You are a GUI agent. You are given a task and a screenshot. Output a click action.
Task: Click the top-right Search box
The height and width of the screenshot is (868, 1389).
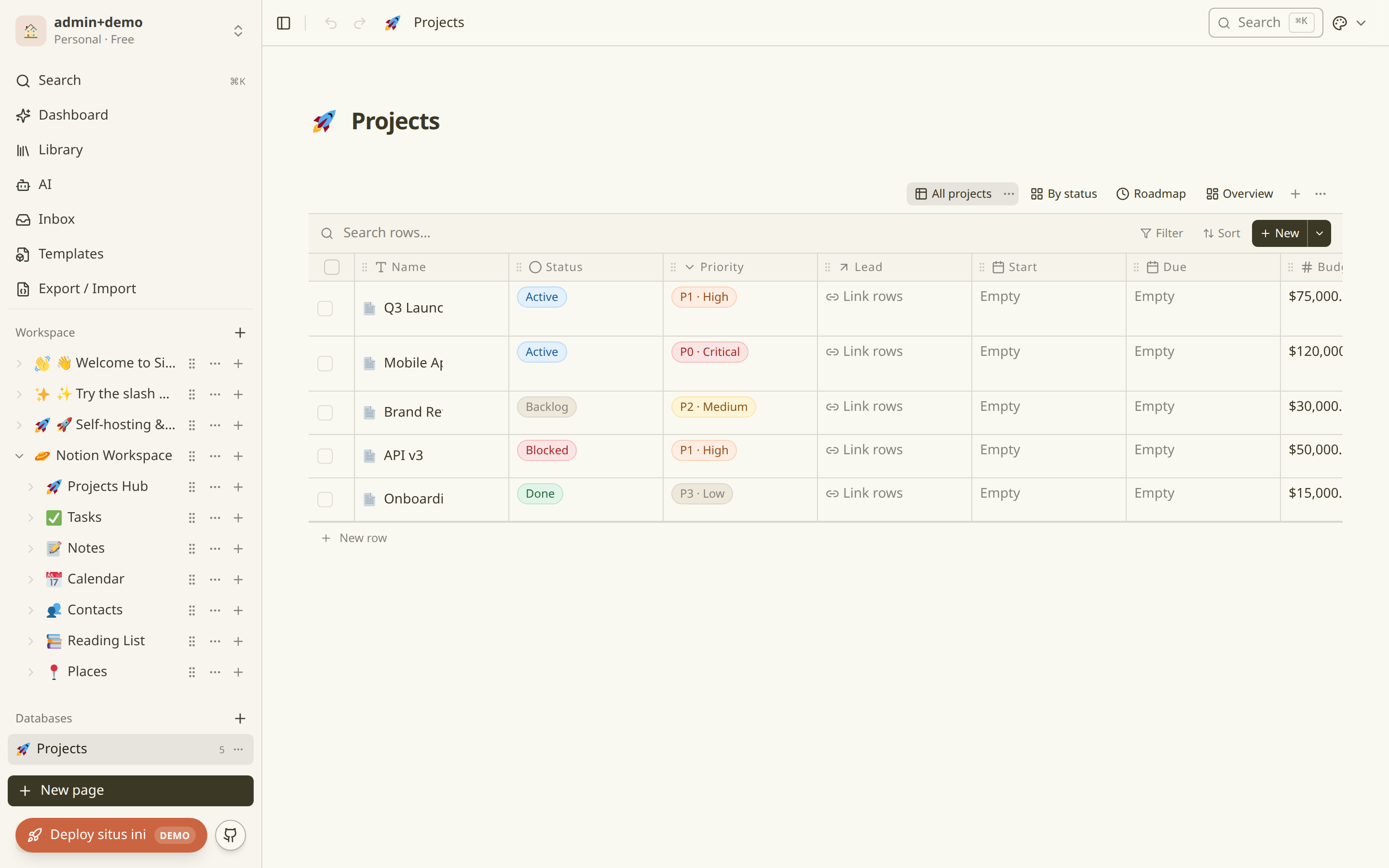point(1266,23)
